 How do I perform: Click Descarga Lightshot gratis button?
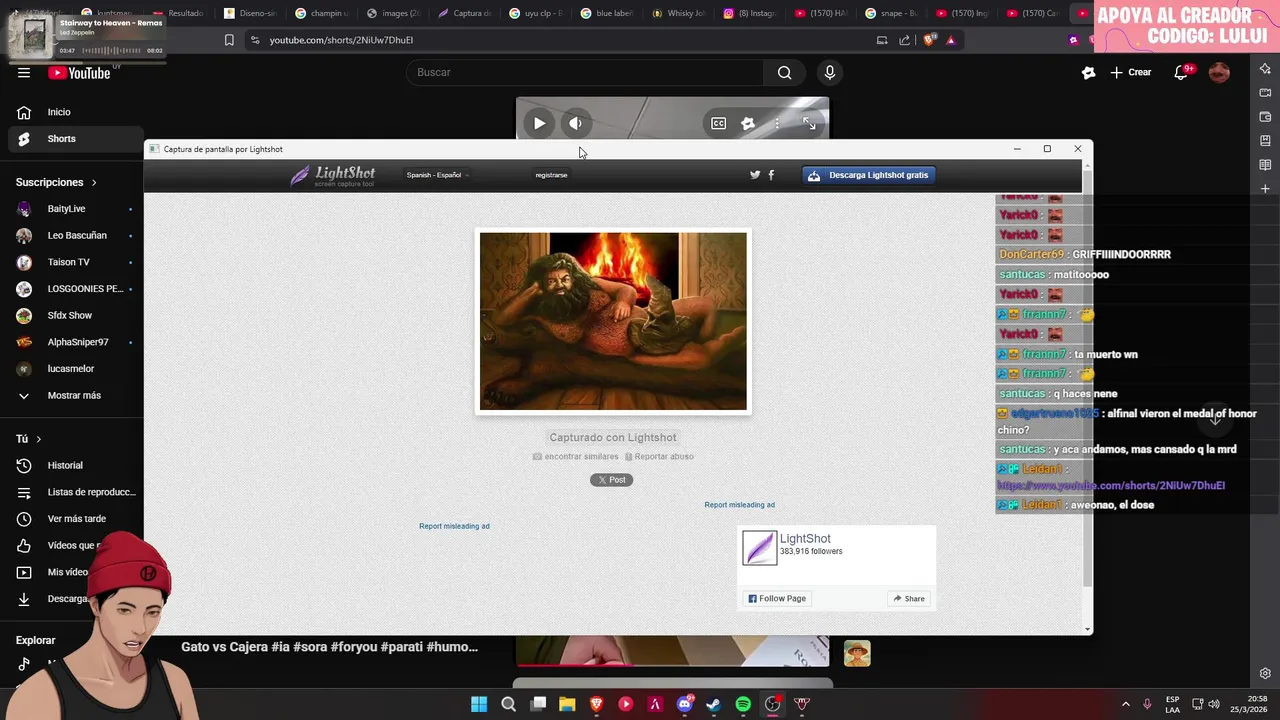point(868,175)
